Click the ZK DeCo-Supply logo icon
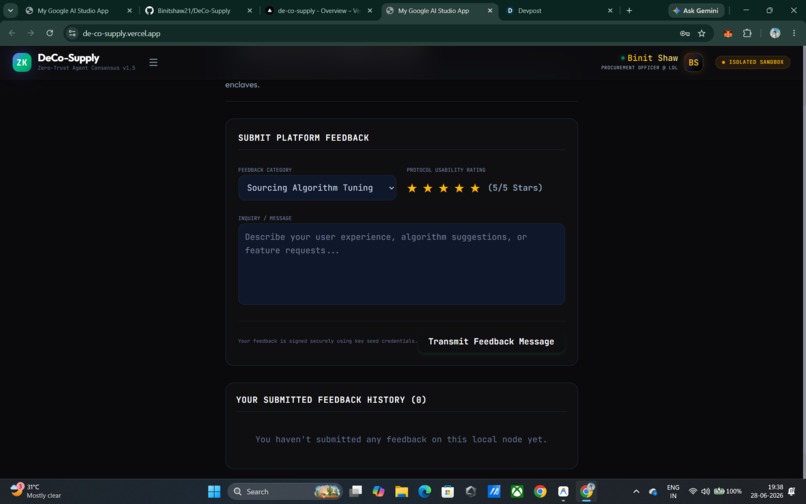Image resolution: width=806 pixels, height=504 pixels. coord(22,62)
